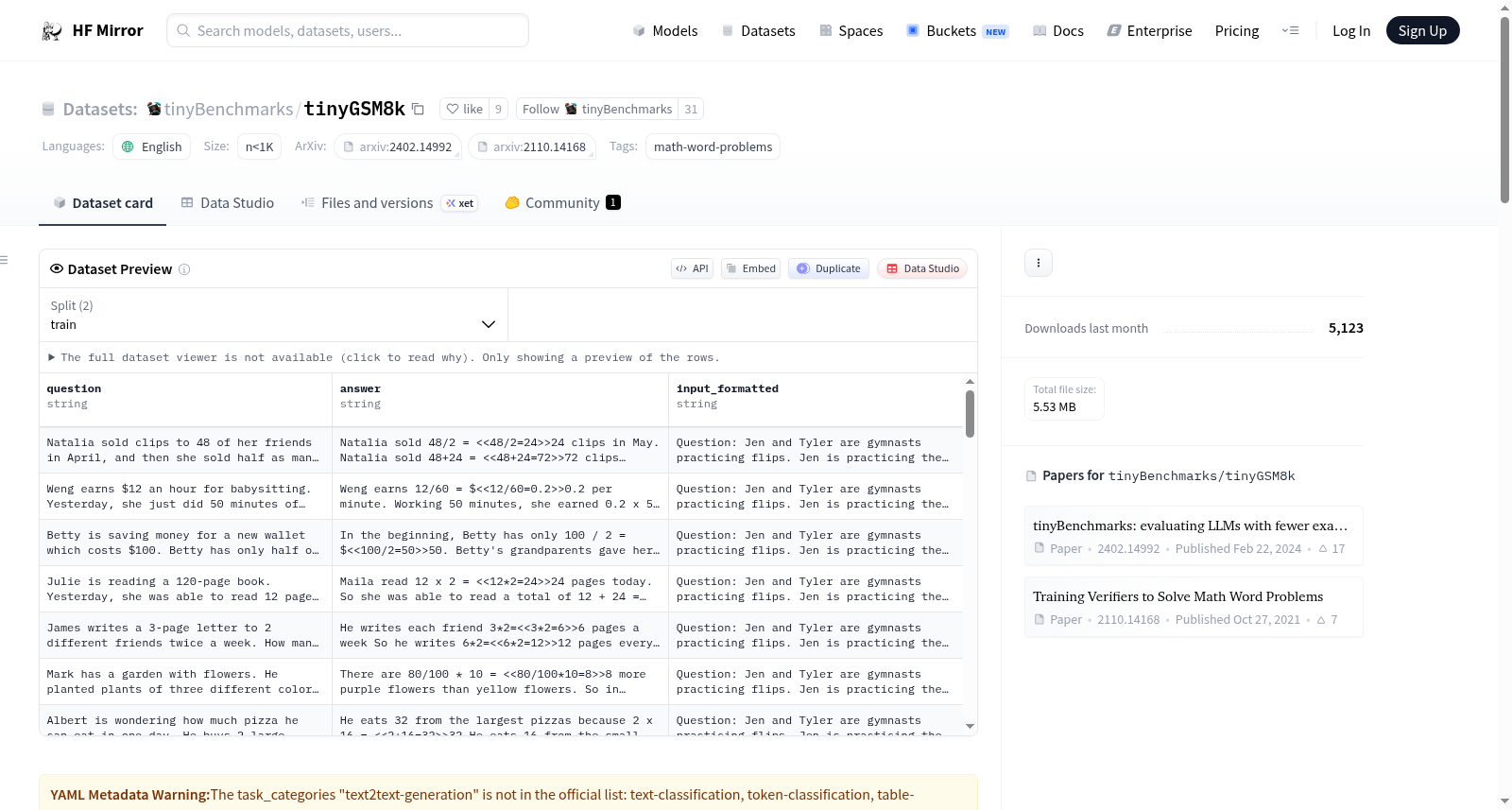Open Training Verifiers to Solve Math paper

click(1194, 607)
